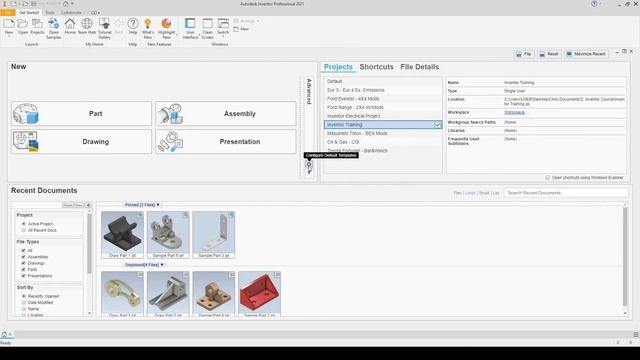Image resolution: width=640 pixels, height=360 pixels.
Task: Click the Open folder icon in ribbon
Action: pos(23,24)
